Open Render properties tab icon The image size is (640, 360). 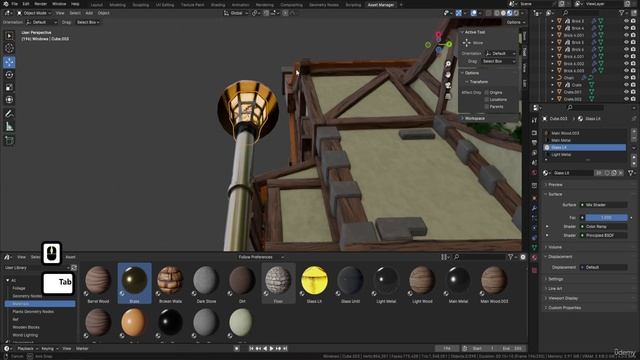(x=534, y=133)
